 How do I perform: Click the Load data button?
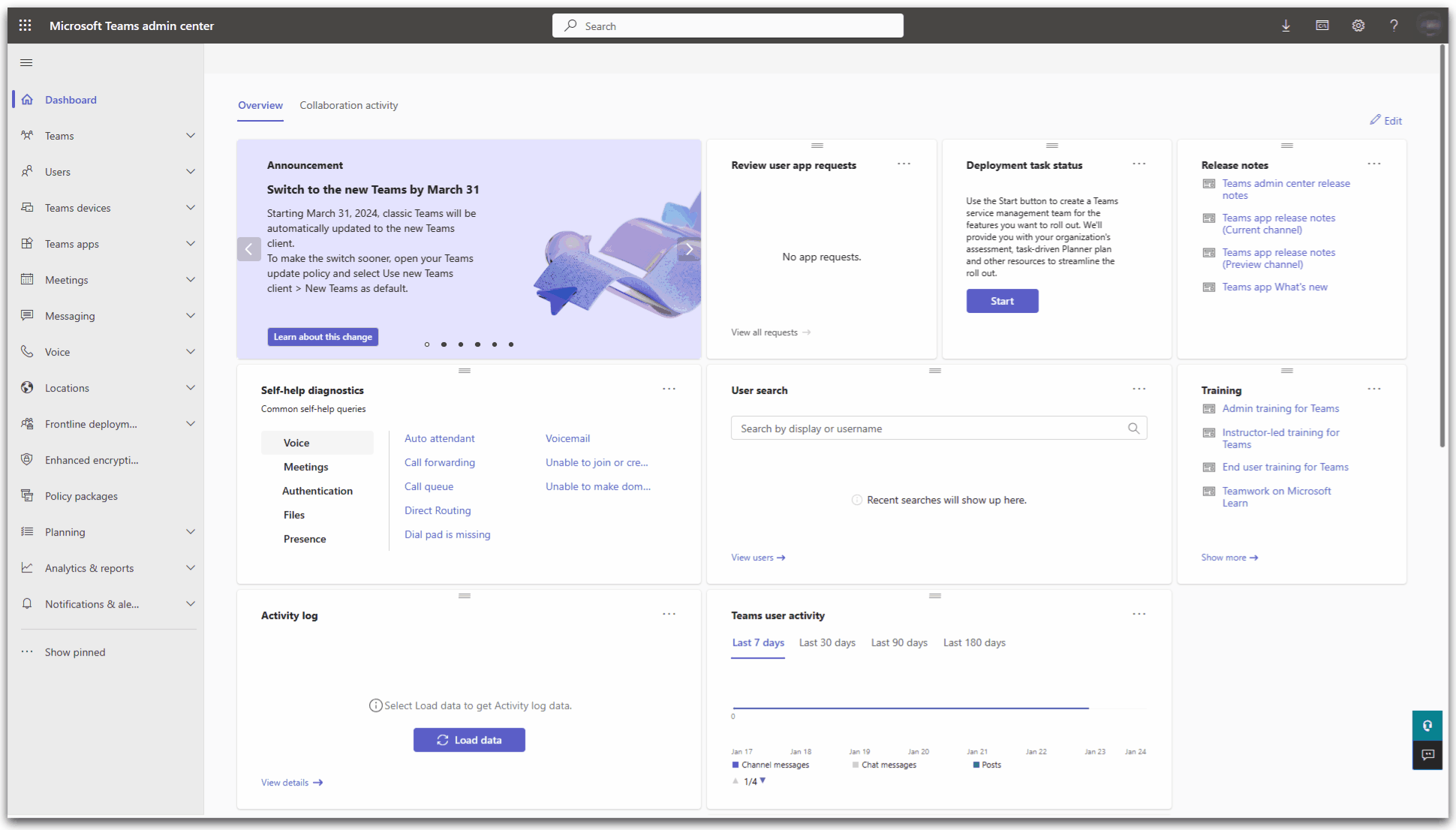(469, 740)
